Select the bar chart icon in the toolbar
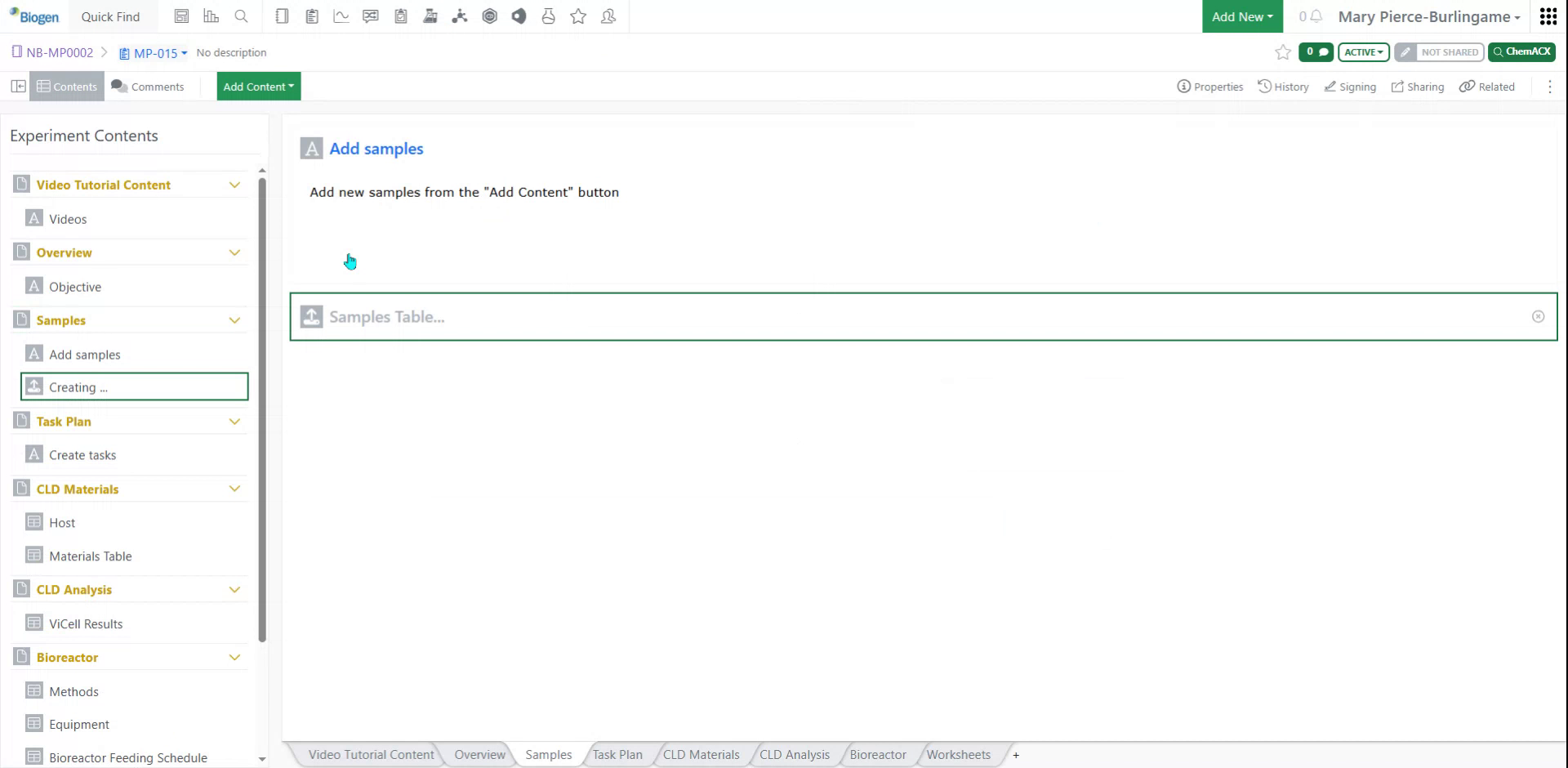The width and height of the screenshot is (1568, 768). click(x=212, y=16)
